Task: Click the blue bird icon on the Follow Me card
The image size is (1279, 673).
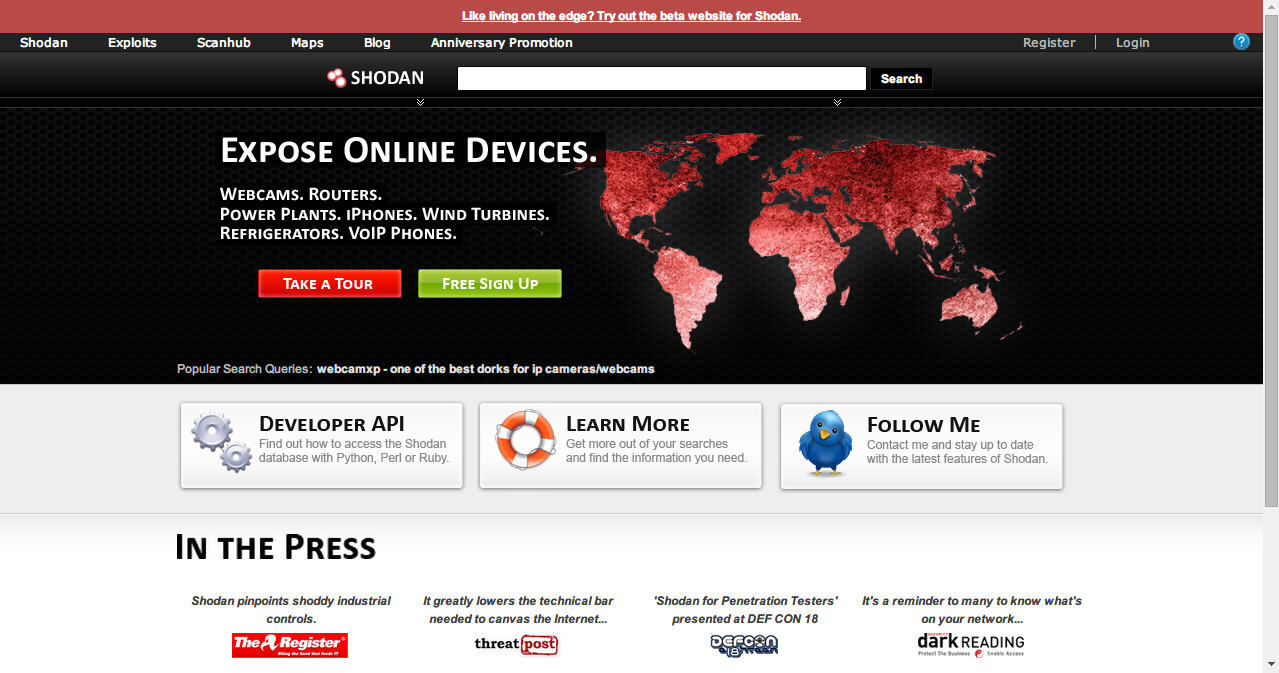Action: pyautogui.click(x=825, y=443)
